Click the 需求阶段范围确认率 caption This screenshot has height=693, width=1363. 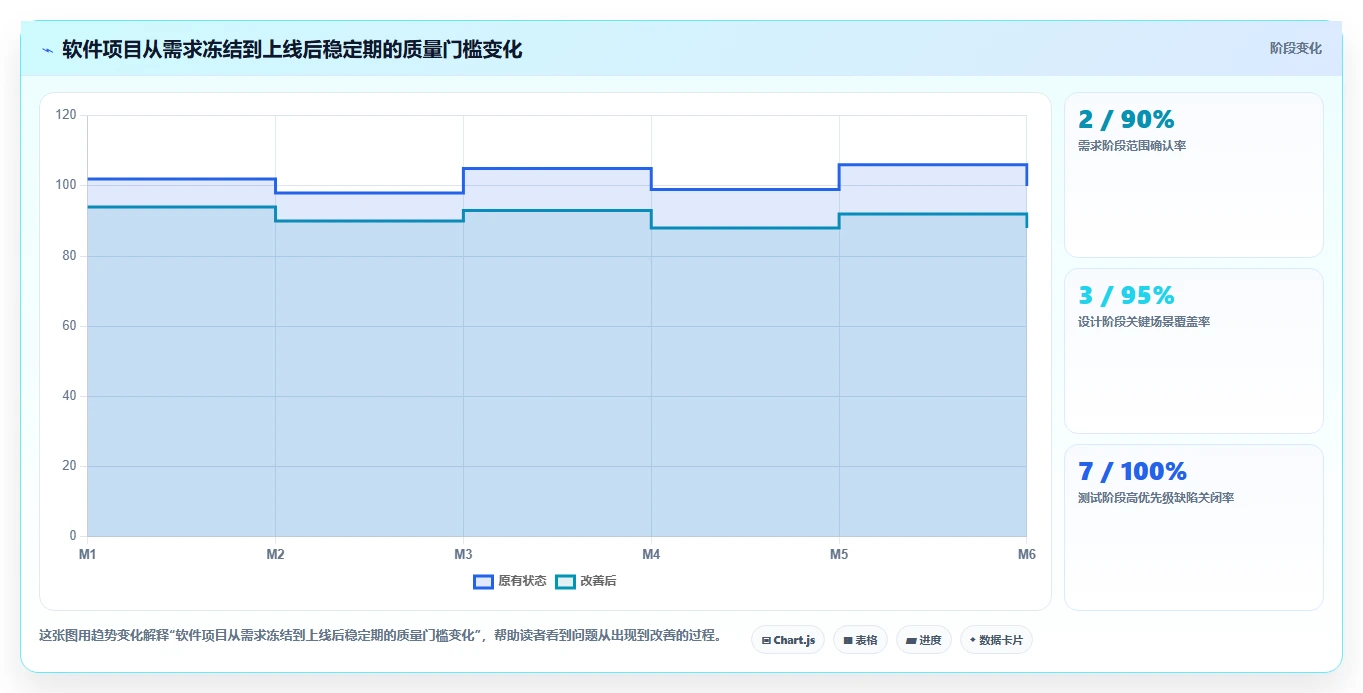[1132, 146]
